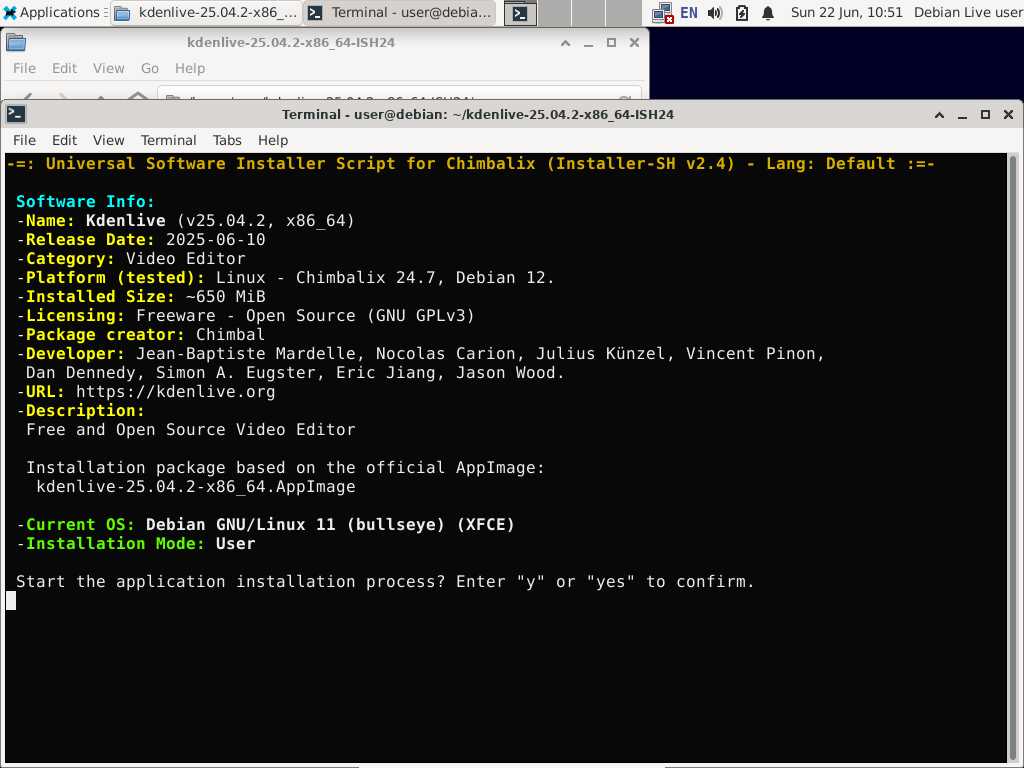This screenshot has width=1024, height=768.
Task: Click the terminal launcher icon in panel
Action: (x=520, y=13)
